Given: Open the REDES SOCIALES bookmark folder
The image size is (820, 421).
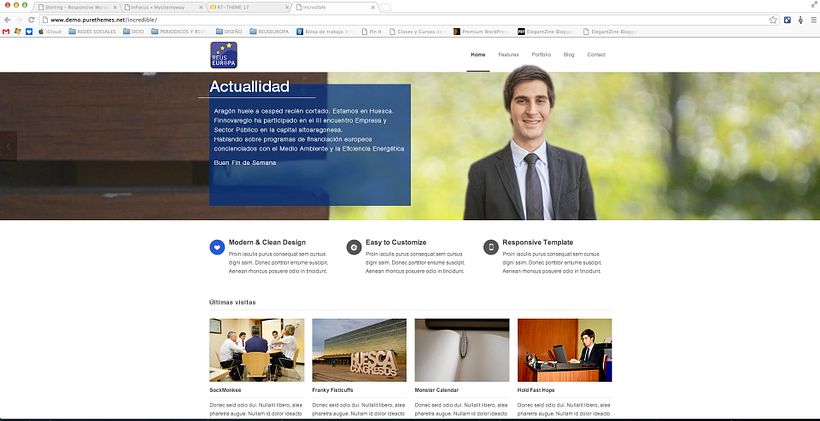Looking at the screenshot, I should 93,31.
